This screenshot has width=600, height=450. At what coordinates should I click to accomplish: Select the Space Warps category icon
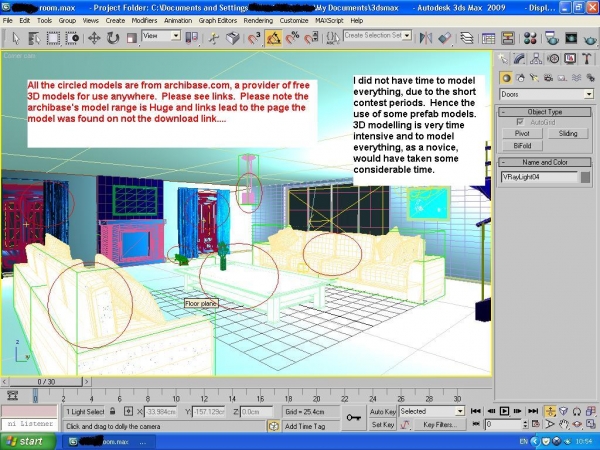pos(576,78)
